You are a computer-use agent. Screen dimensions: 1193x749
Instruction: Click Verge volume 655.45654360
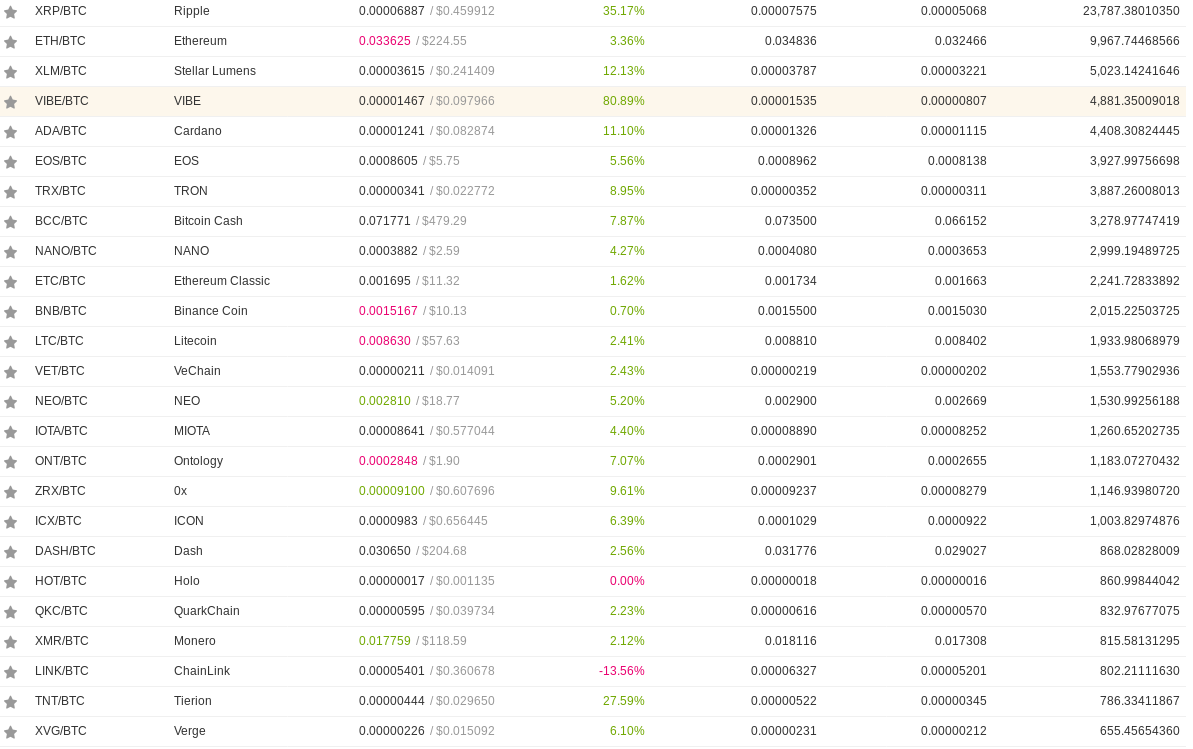pyautogui.click(x=1140, y=731)
